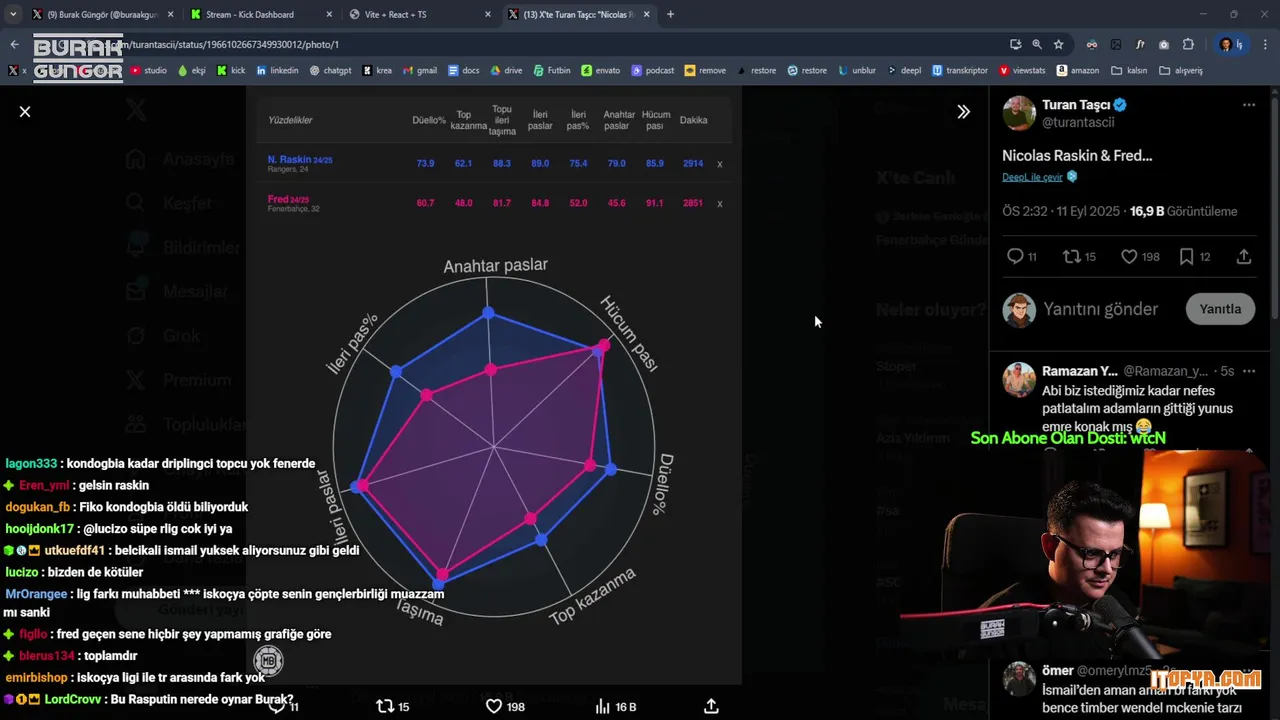Click the reply icon below the photo
This screenshot has height=720, width=1280.
tap(284, 706)
